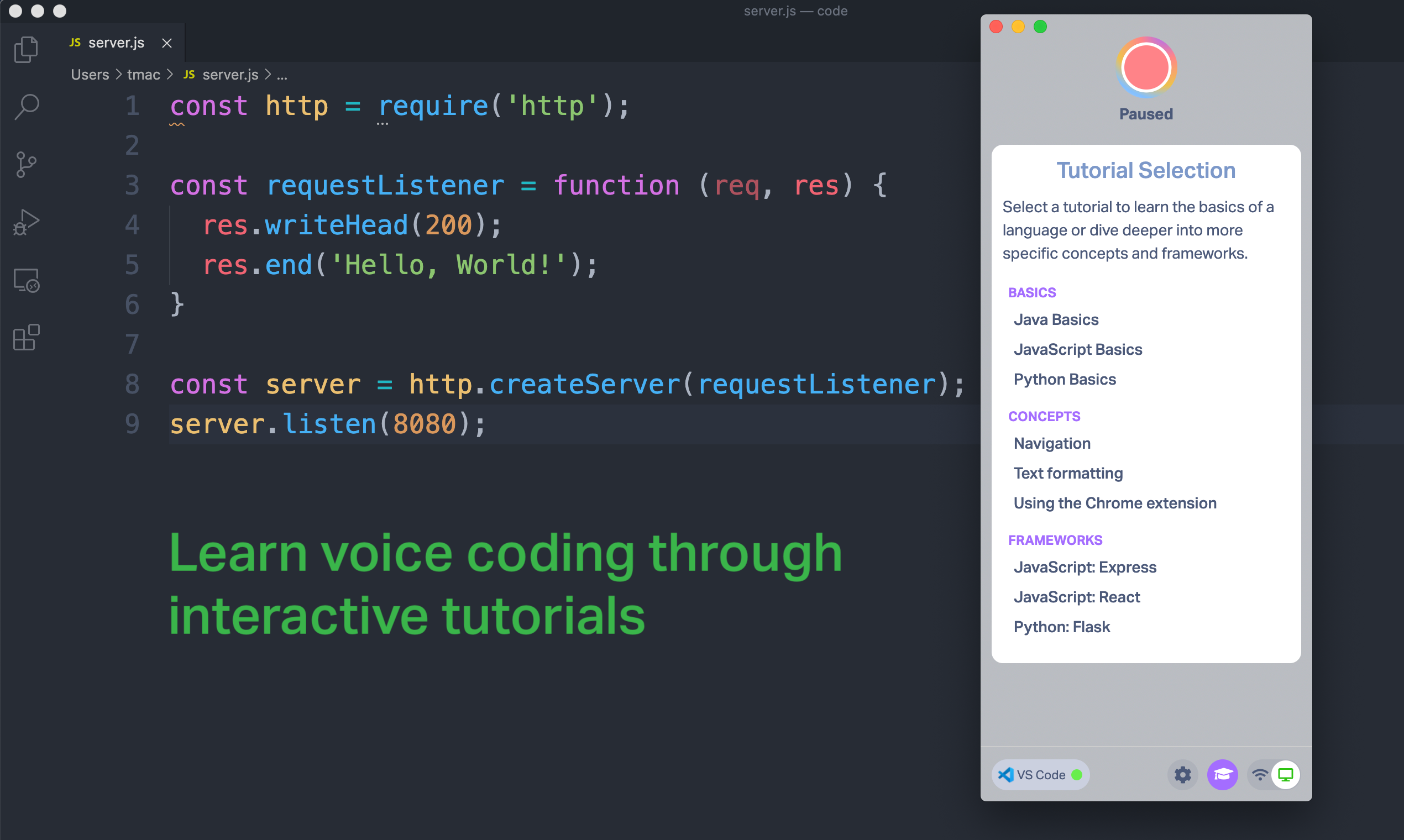1404x840 pixels.
Task: Open the Remote Explorer sidebar icon
Action: [x=25, y=280]
